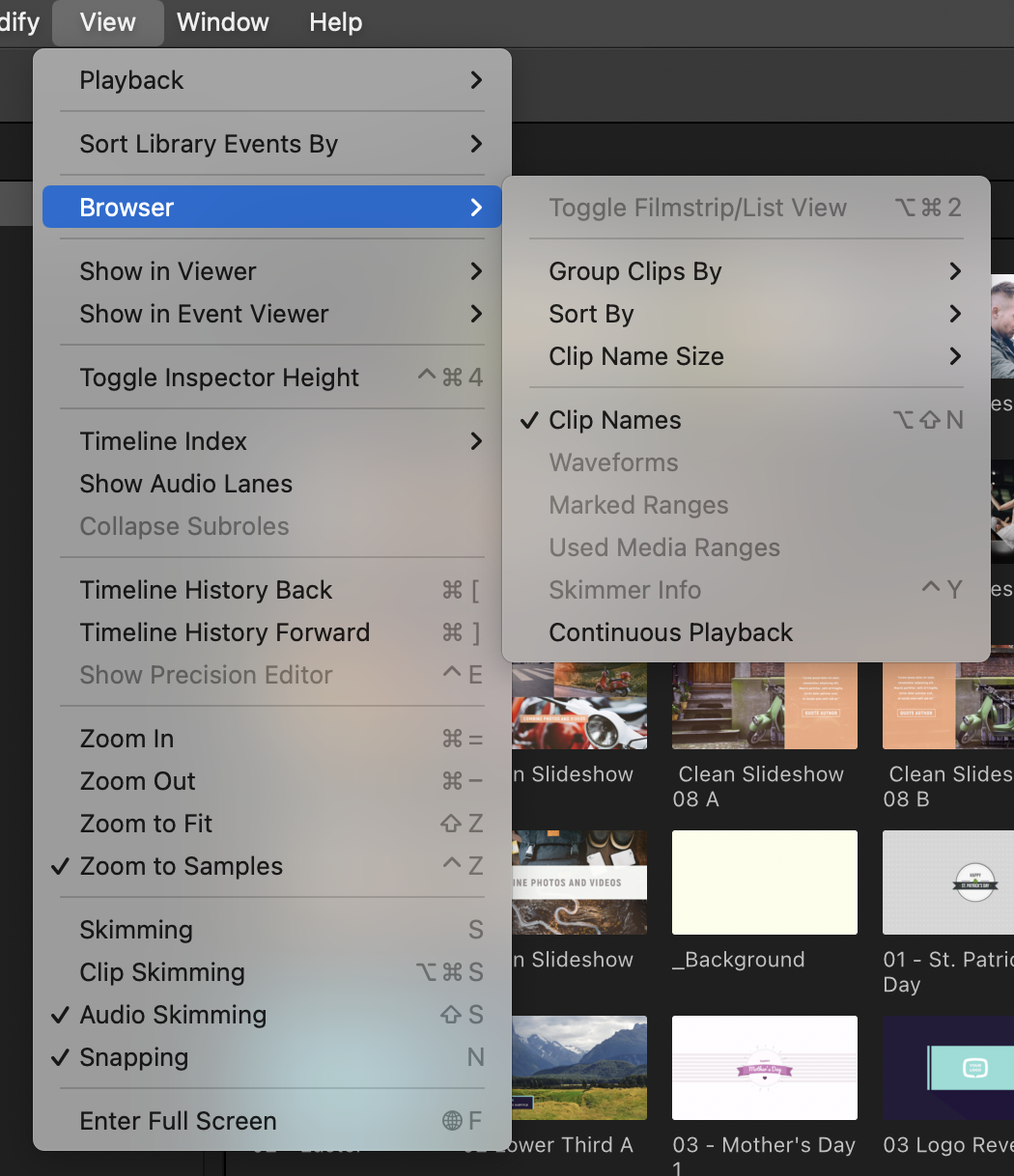Enable Skimming
Viewport: 1014px width, 1176px height.
pyautogui.click(x=135, y=929)
